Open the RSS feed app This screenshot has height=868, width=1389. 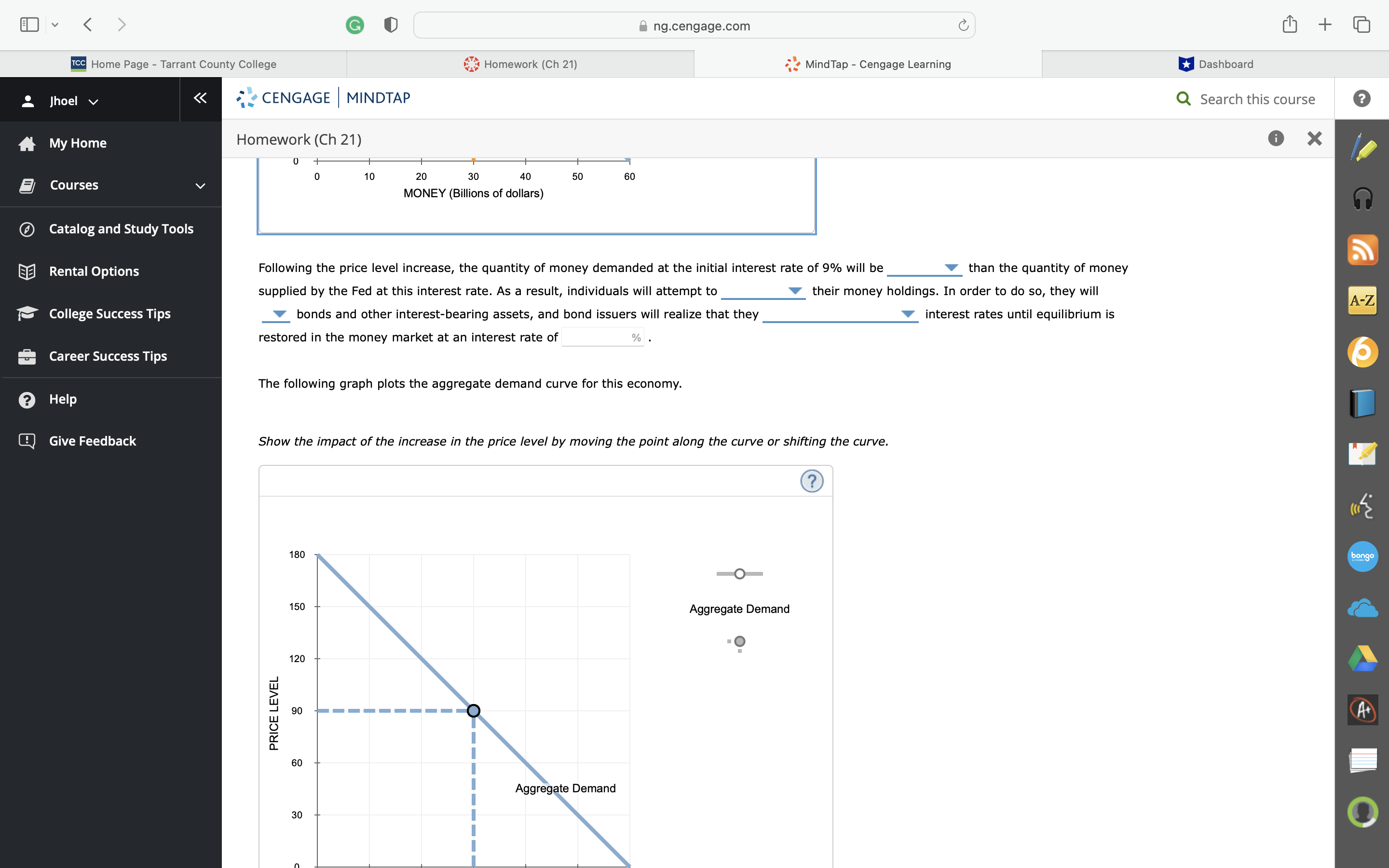[x=1362, y=249]
